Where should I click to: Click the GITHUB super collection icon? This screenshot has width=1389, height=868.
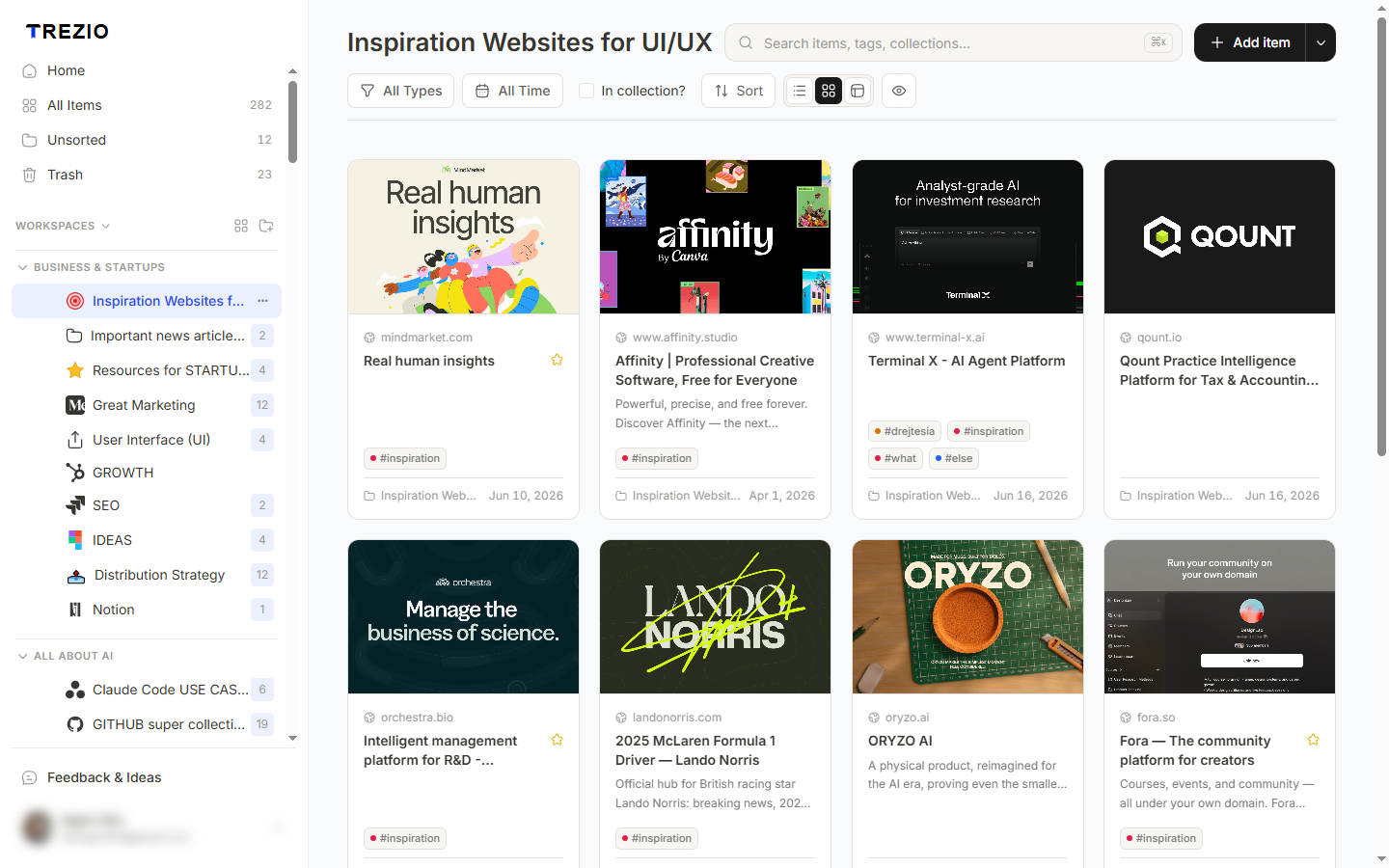(x=74, y=724)
